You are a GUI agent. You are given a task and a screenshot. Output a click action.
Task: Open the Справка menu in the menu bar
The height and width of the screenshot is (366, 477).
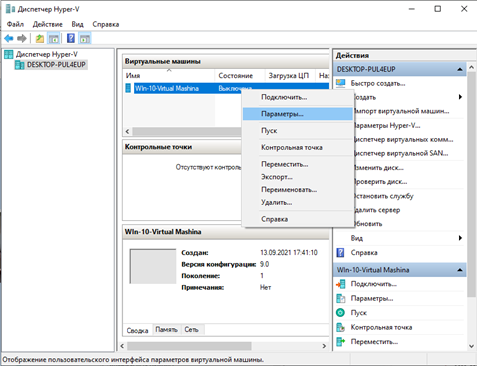[106, 24]
